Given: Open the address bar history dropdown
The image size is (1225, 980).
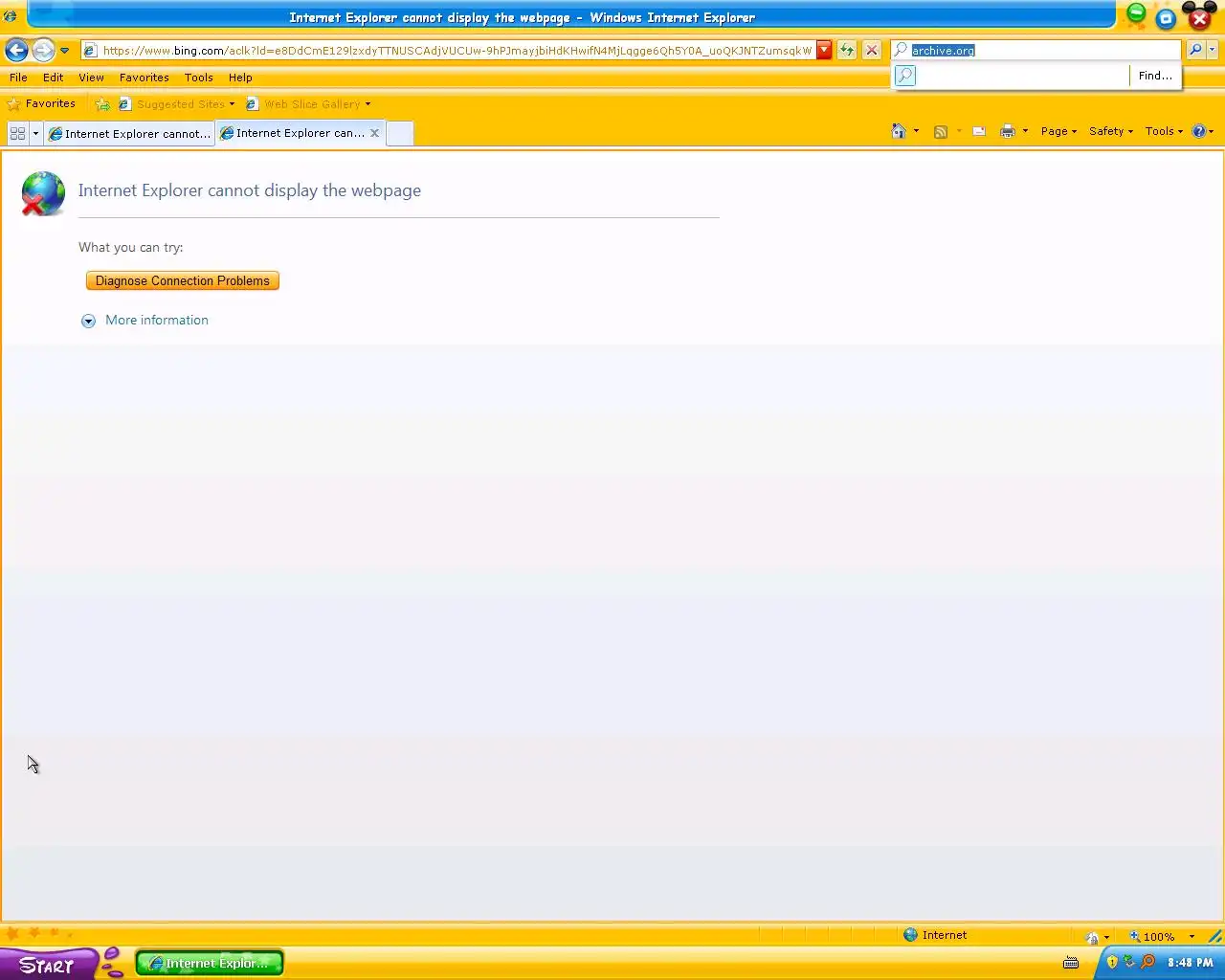Looking at the screenshot, I should tap(824, 51).
